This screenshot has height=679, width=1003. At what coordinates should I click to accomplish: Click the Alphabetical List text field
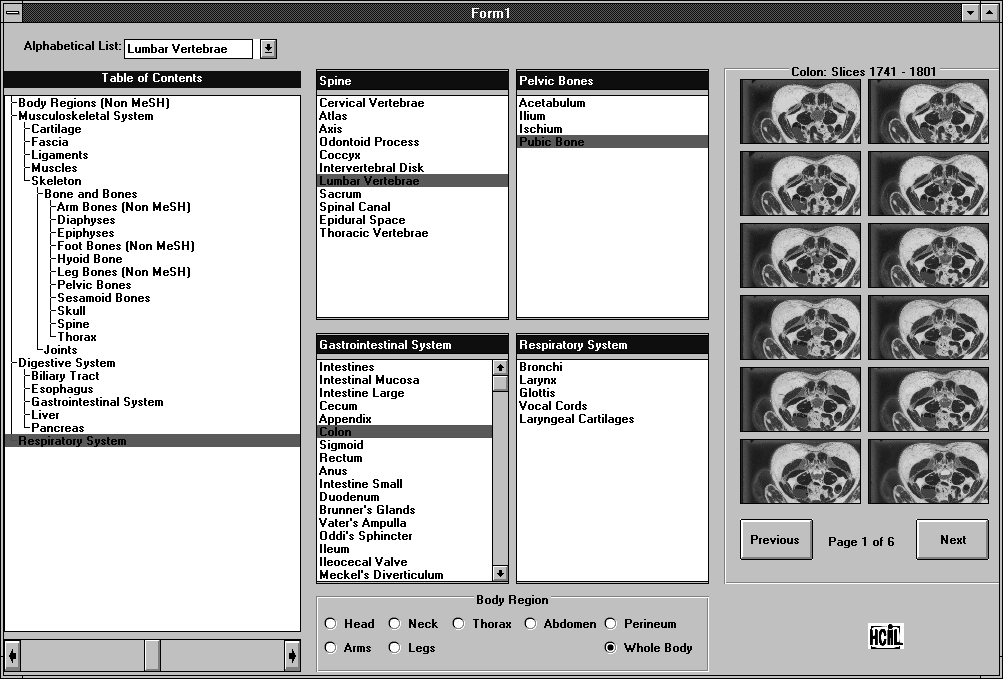pyautogui.click(x=188, y=49)
